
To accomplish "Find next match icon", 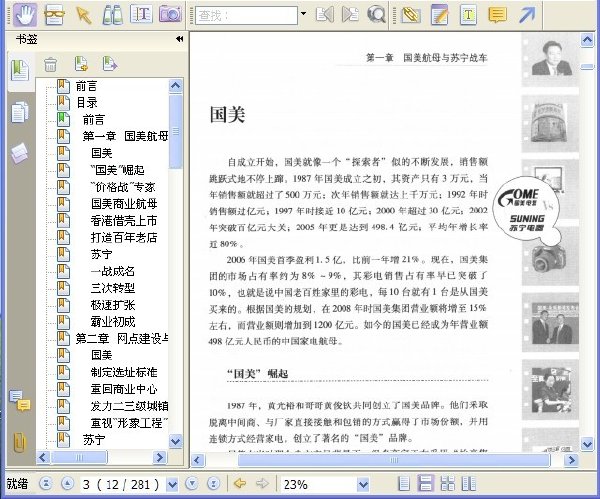I will (350, 15).
